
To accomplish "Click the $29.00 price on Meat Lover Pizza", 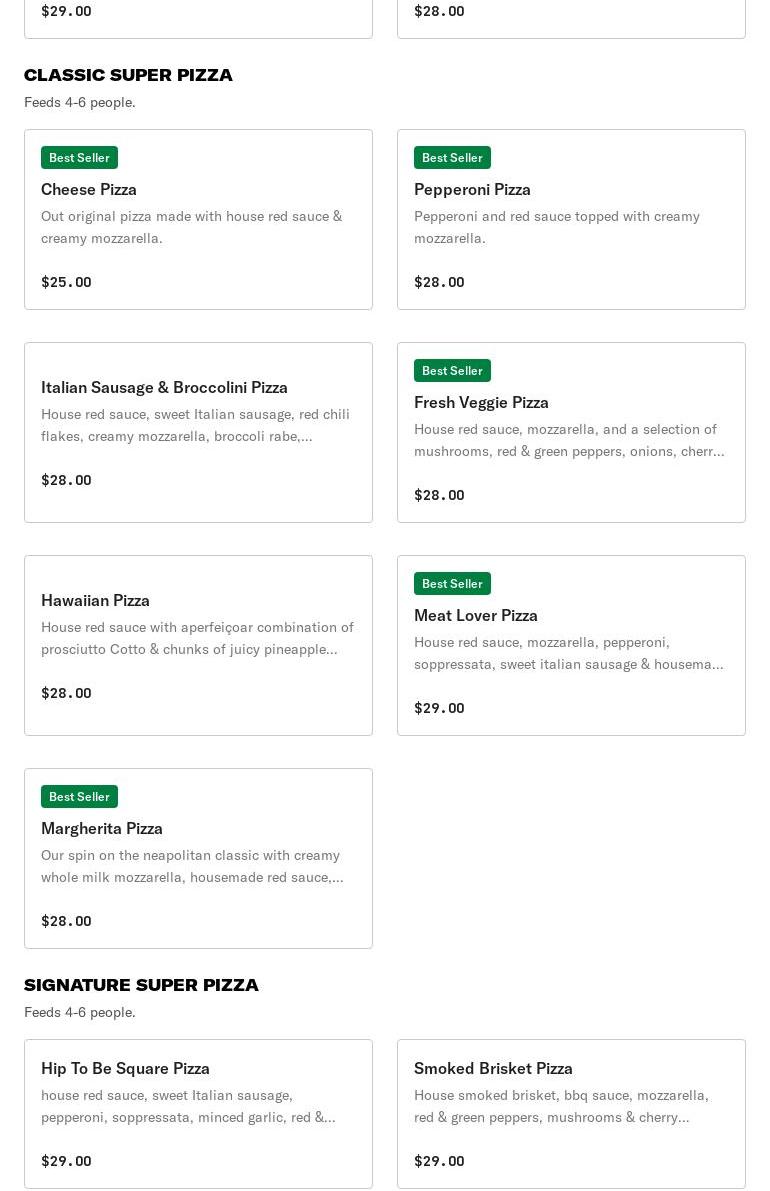I will pos(439,708).
